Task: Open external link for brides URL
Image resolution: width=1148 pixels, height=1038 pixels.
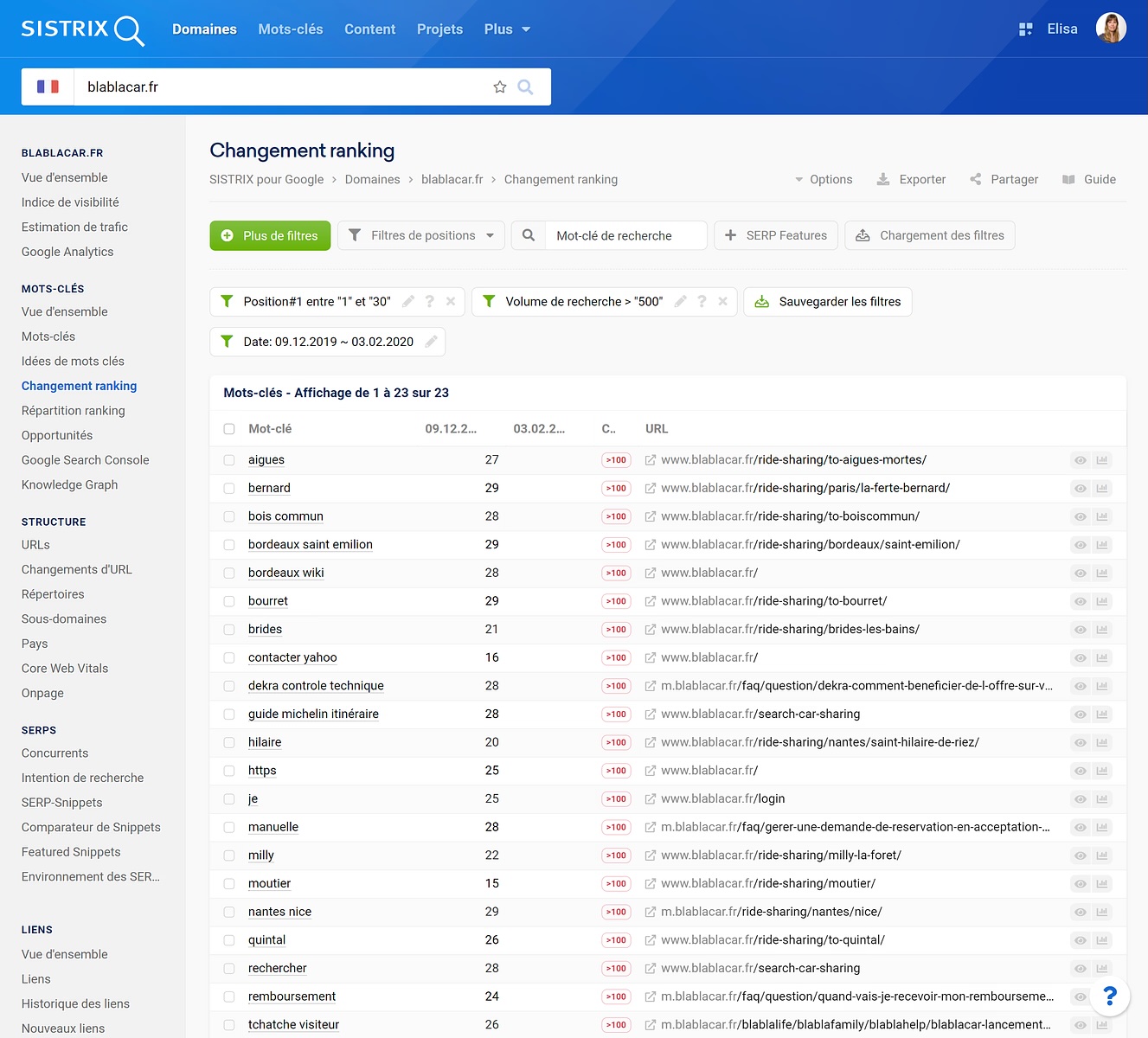Action: click(651, 630)
